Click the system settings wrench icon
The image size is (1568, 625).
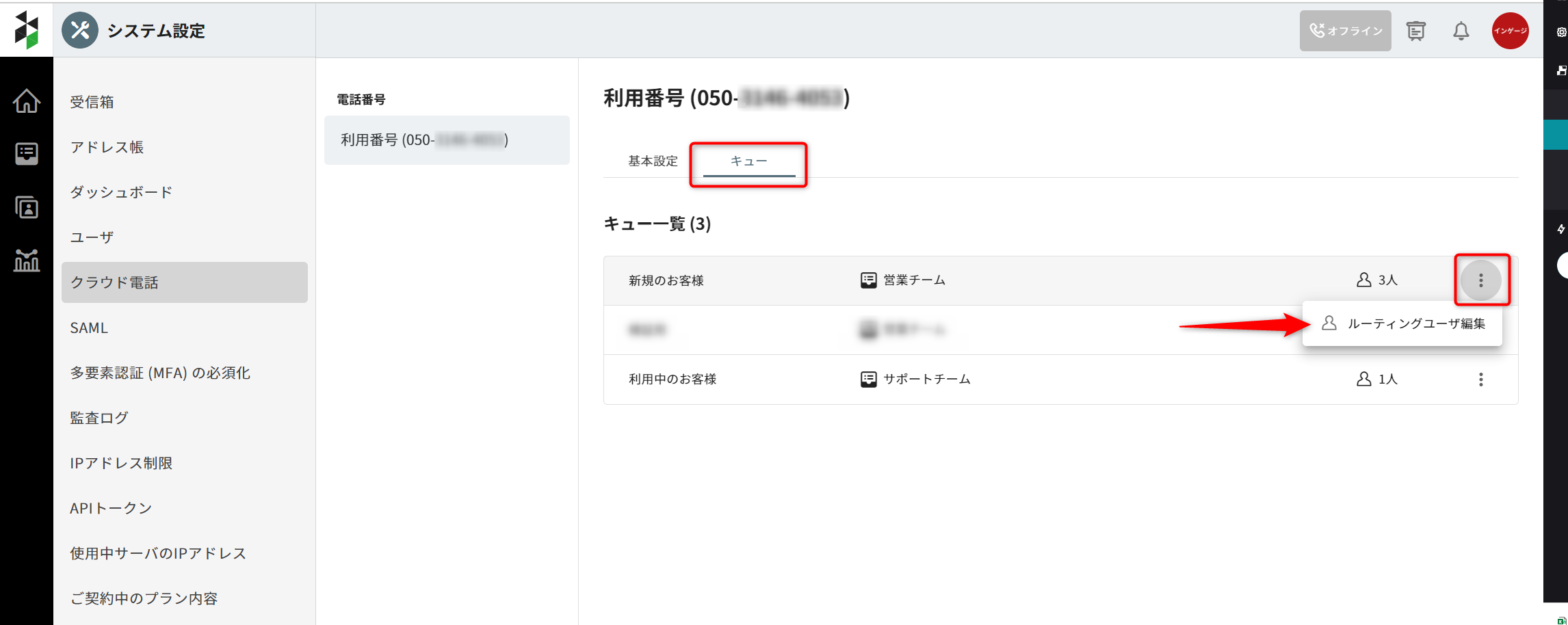point(80,31)
